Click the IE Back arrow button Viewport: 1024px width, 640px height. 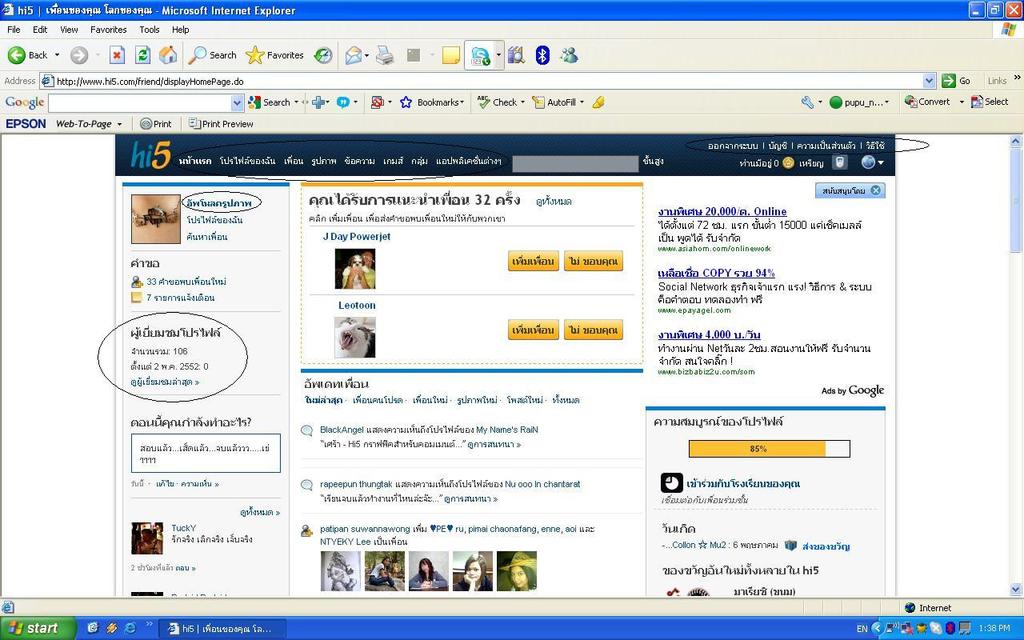27,56
